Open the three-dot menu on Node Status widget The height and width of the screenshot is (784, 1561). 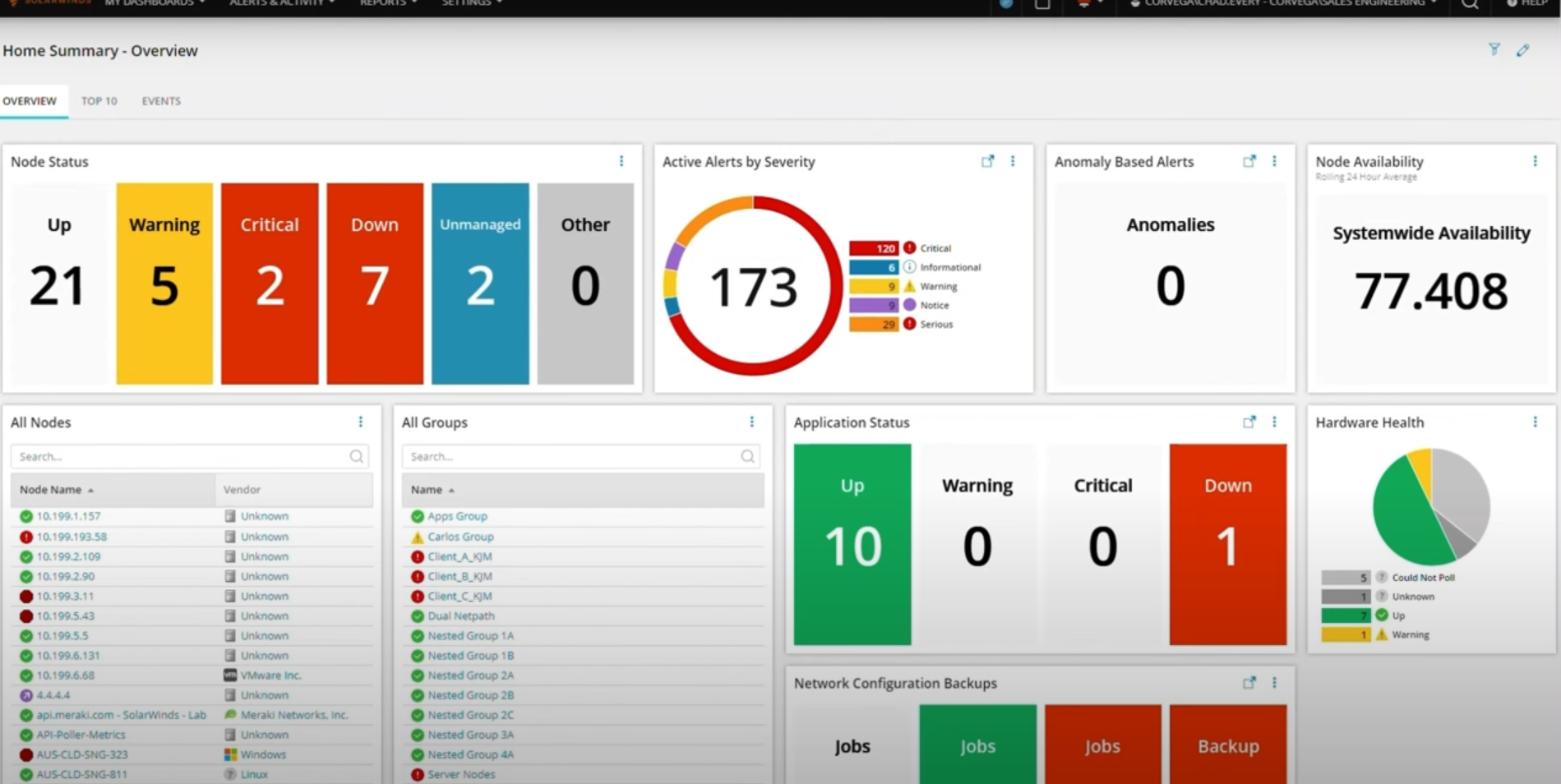click(621, 161)
